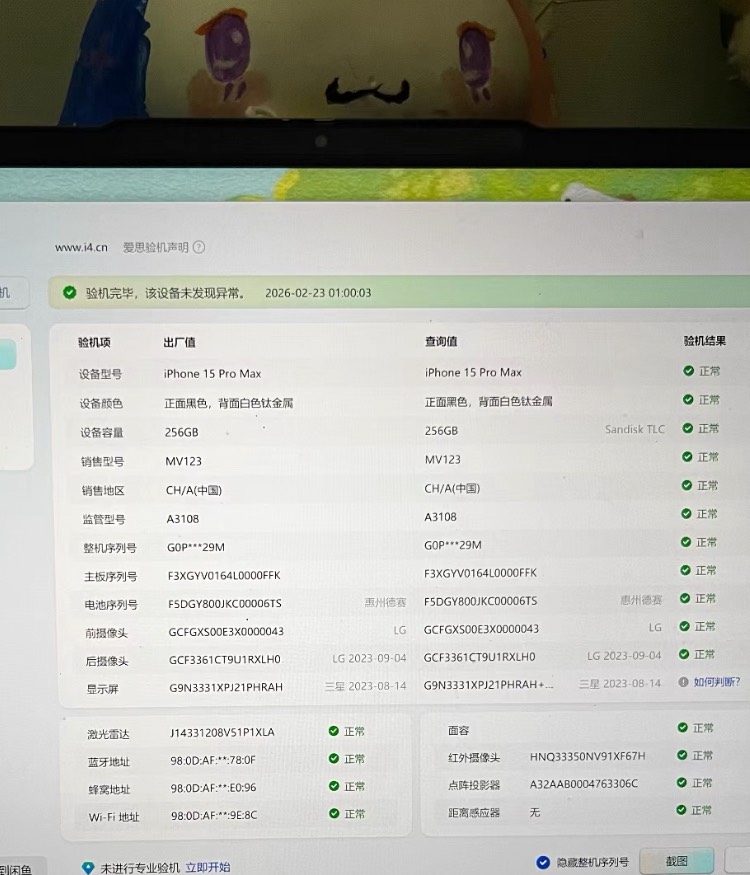The image size is (750, 875).
Task: Select lidar serial J14331208V51P1XLA
Action: 222,732
